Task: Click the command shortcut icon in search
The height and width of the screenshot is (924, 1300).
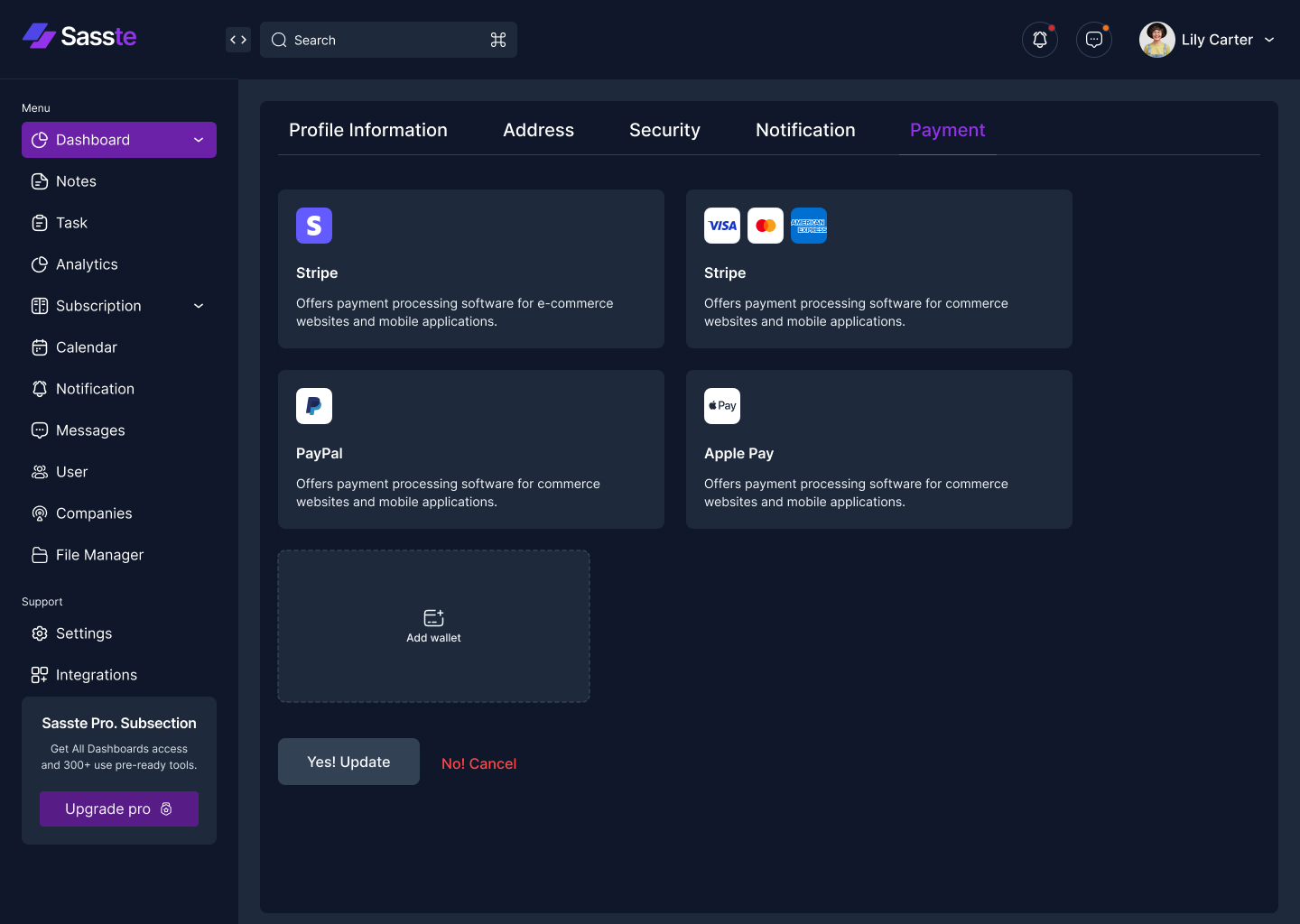Action: [x=498, y=40]
